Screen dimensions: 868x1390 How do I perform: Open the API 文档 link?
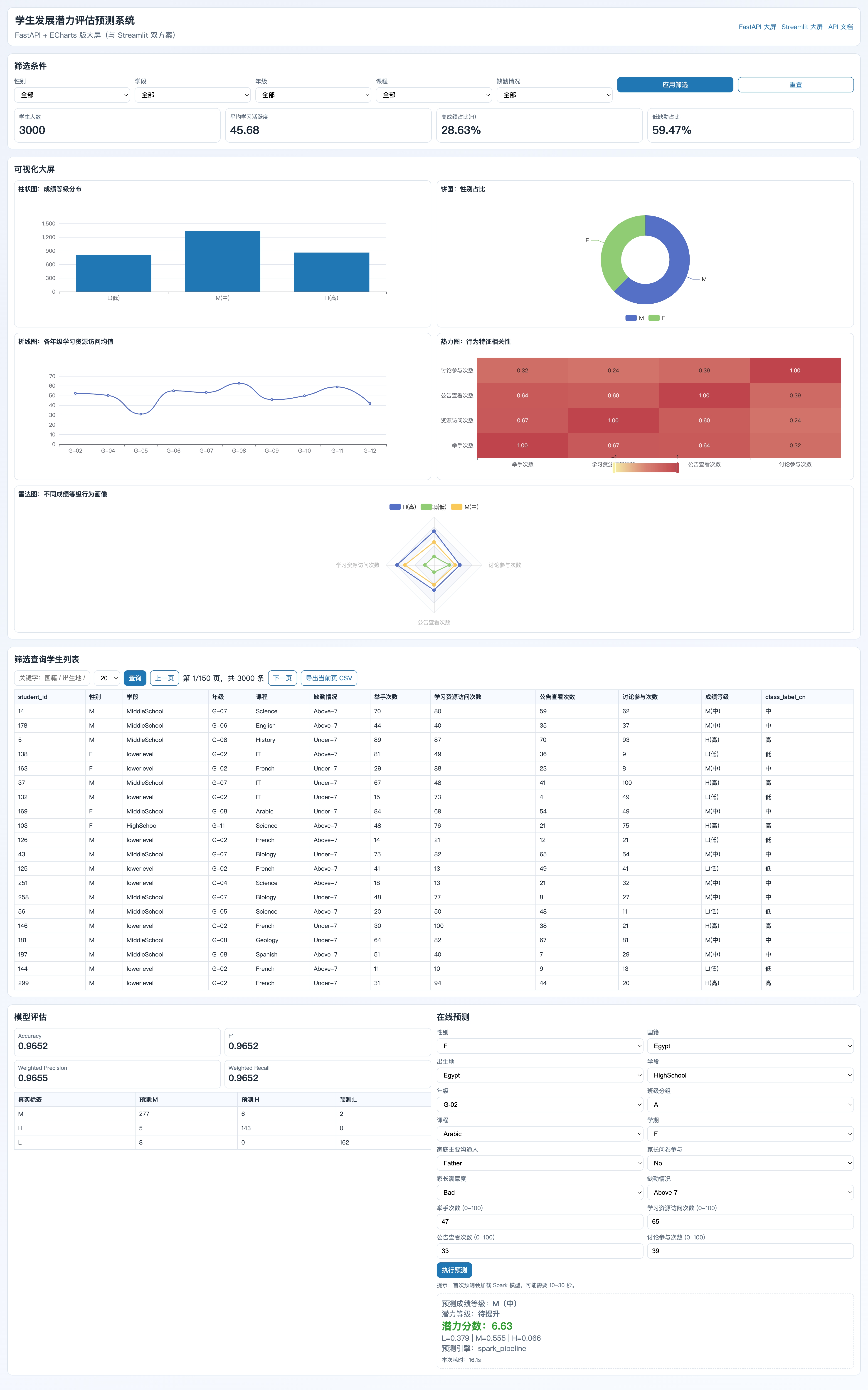841,27
